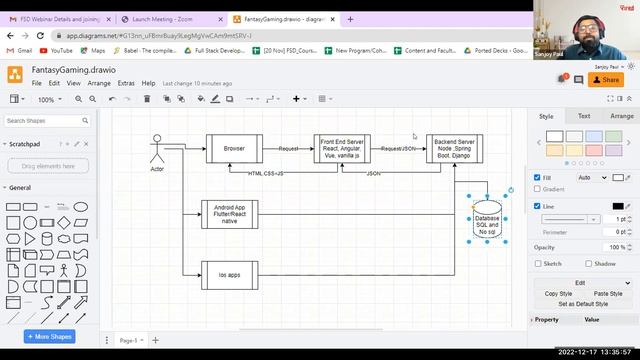Click the search shapes magnifier icon
The image size is (640, 360).
pos(85,120)
